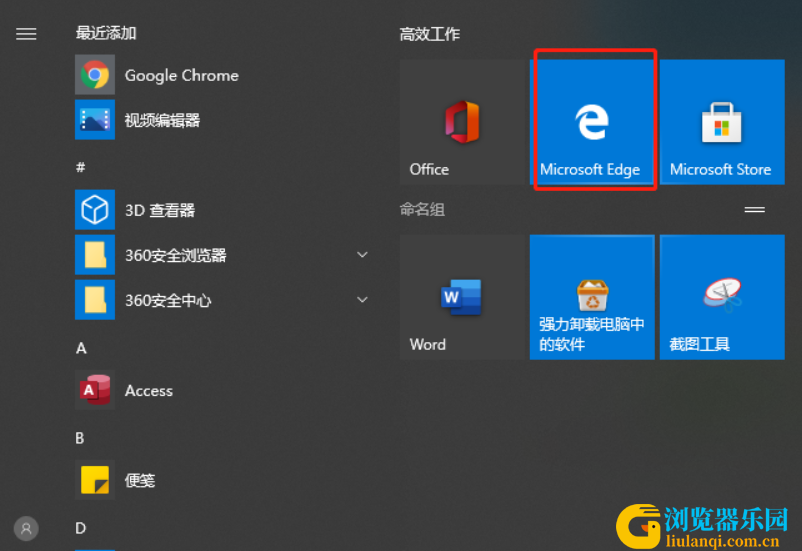Click the 命名组 group drag handle

754,210
